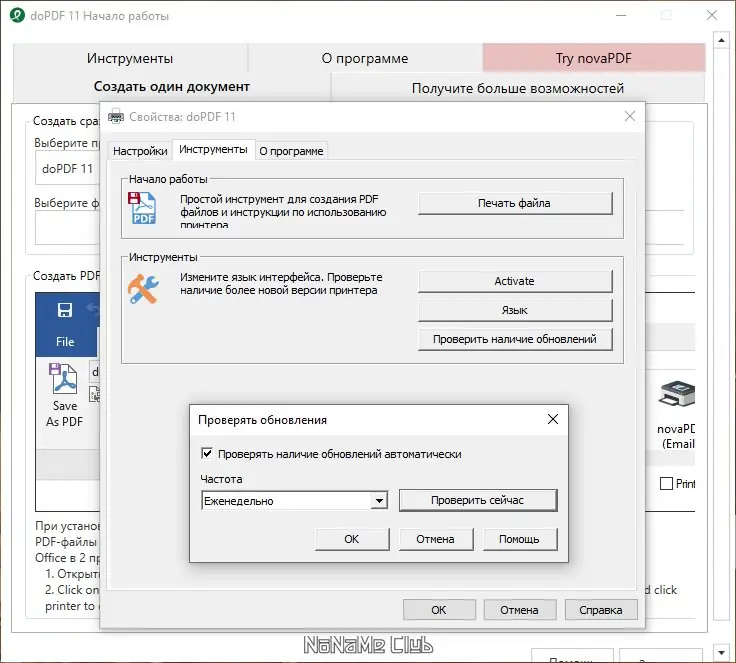Click the Помощь button
This screenshot has height=663, width=736.
[x=520, y=539]
